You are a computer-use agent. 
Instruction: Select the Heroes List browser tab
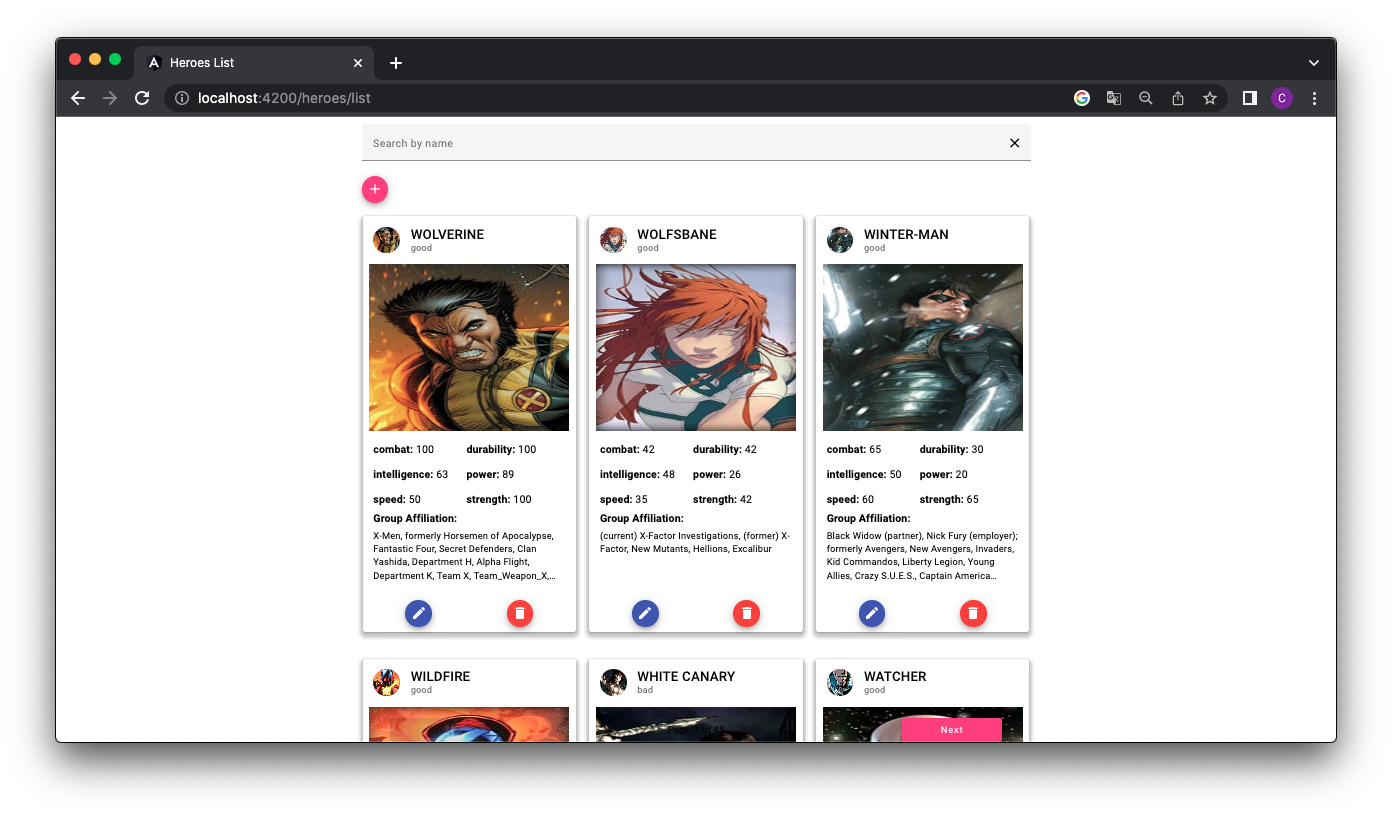coord(240,62)
